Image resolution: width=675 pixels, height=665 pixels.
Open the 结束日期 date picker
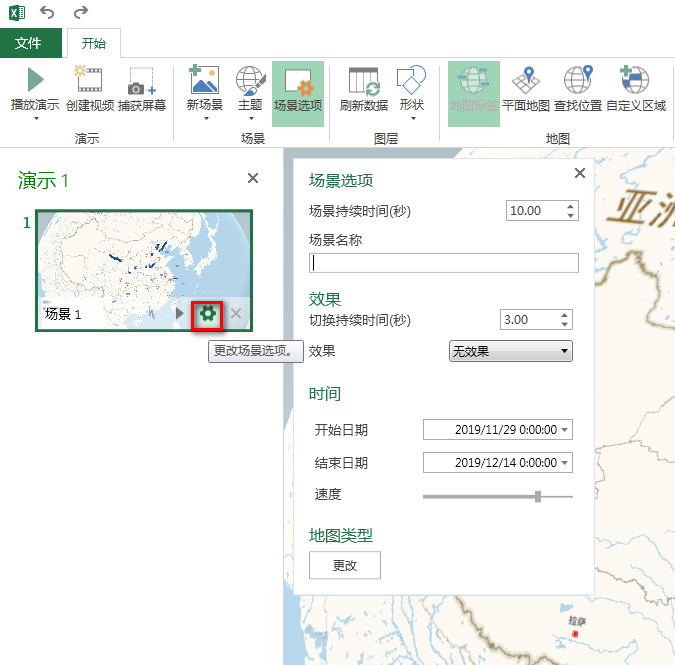pos(565,463)
